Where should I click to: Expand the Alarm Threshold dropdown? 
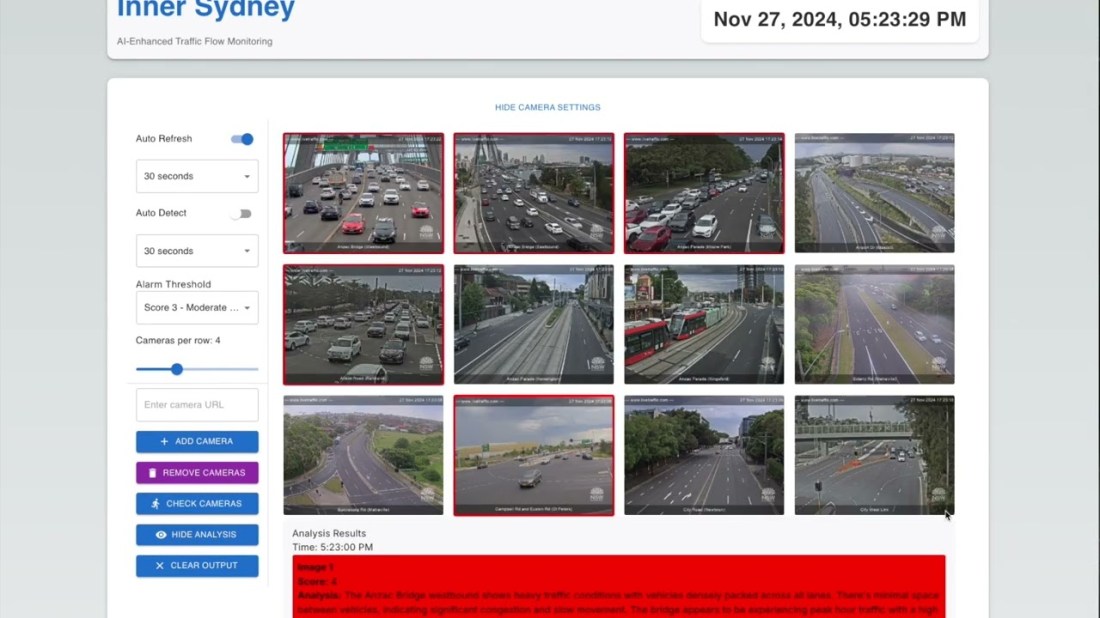coord(197,308)
